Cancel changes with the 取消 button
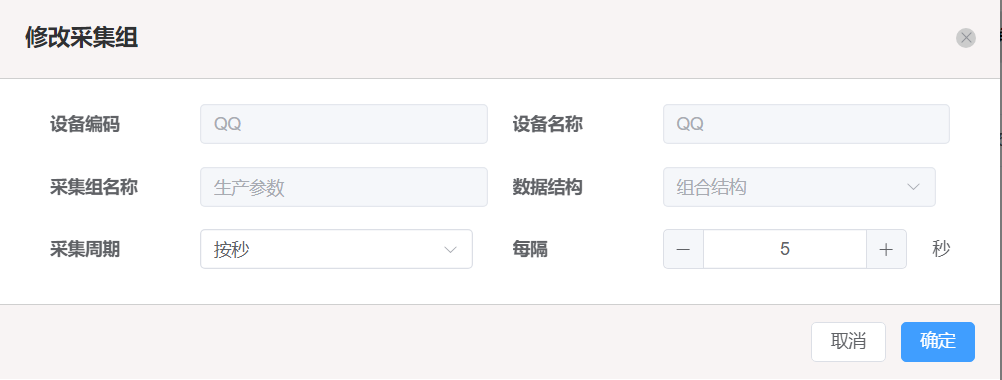 coord(848,342)
